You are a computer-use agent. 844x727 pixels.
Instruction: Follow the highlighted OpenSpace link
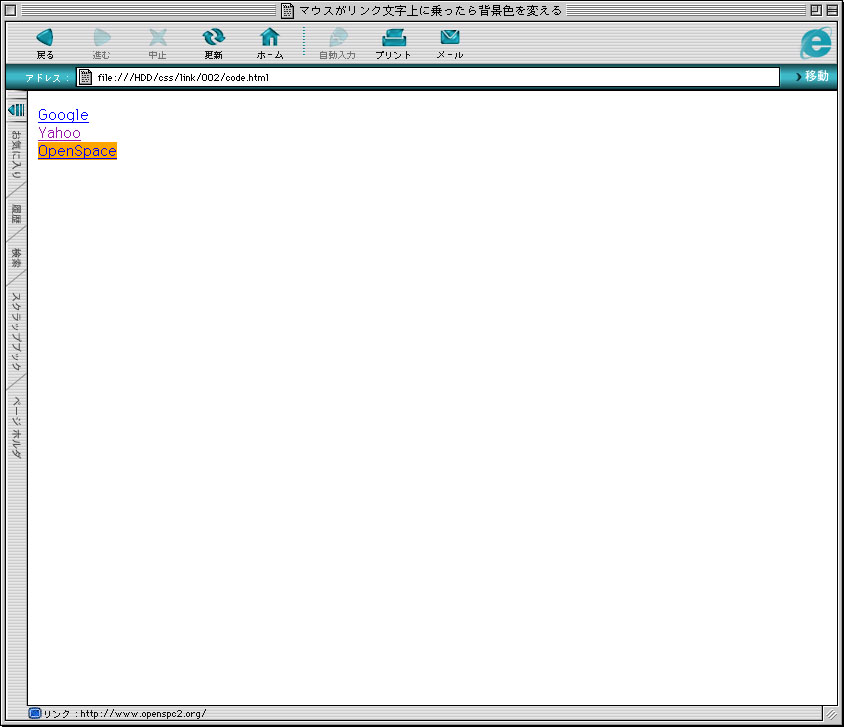(78, 151)
